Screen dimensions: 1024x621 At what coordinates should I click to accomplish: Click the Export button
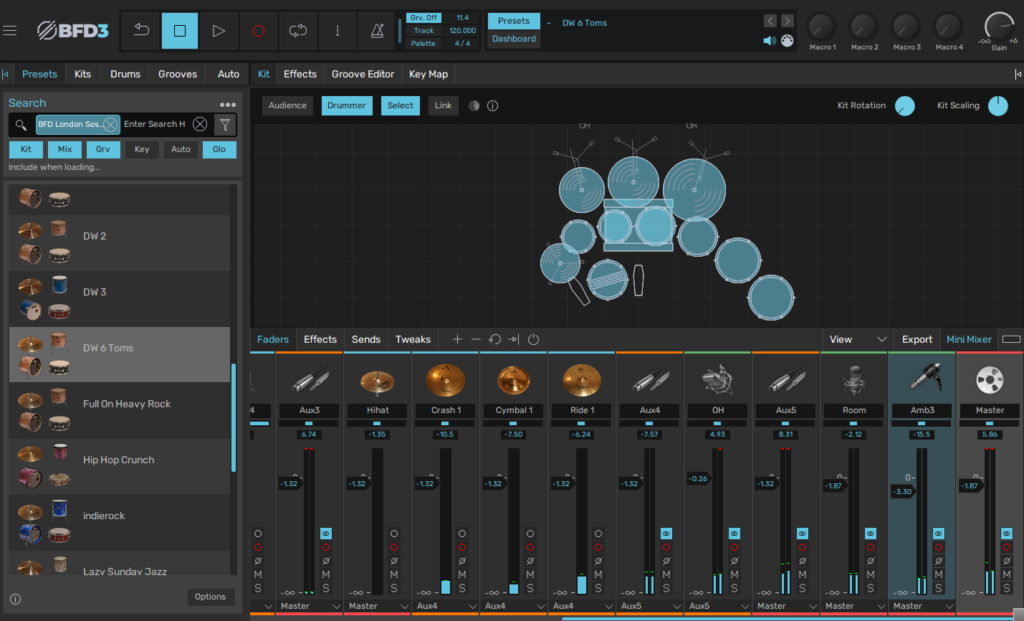click(x=916, y=340)
